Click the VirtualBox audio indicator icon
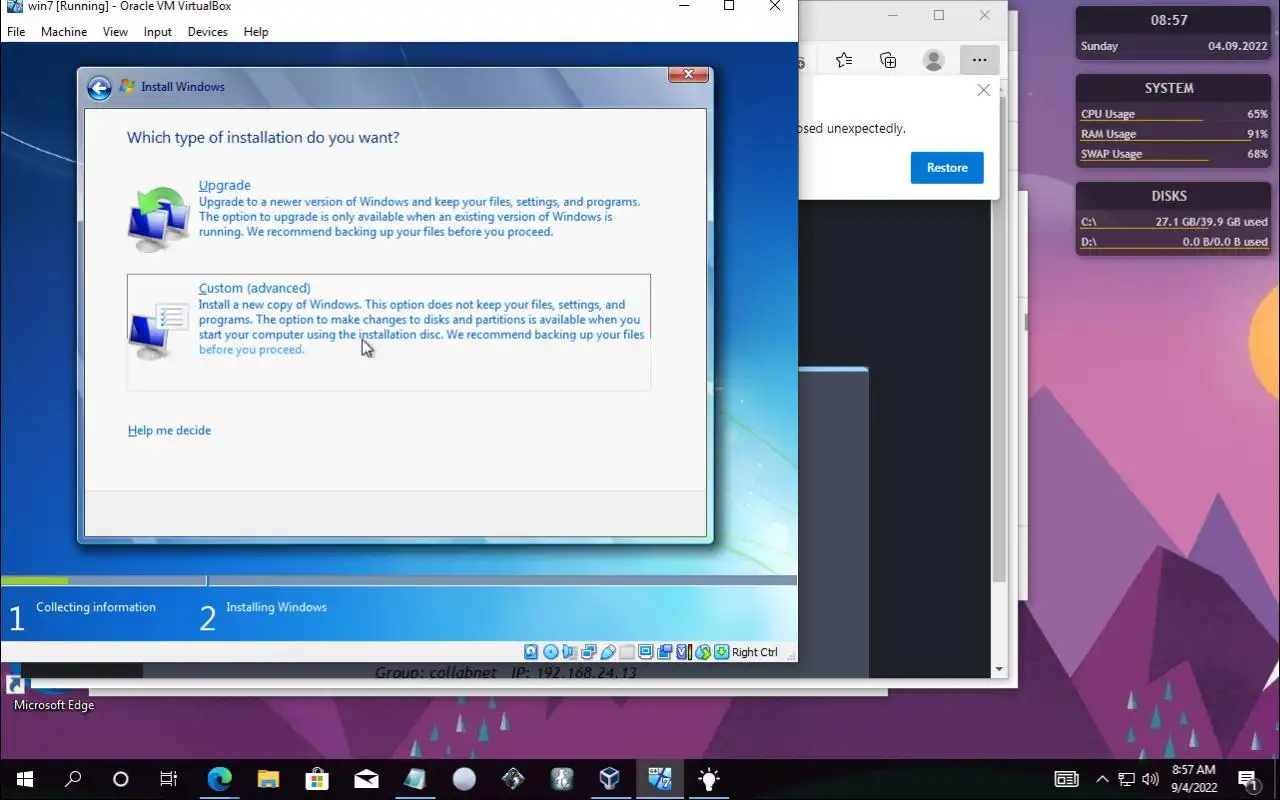 point(569,652)
